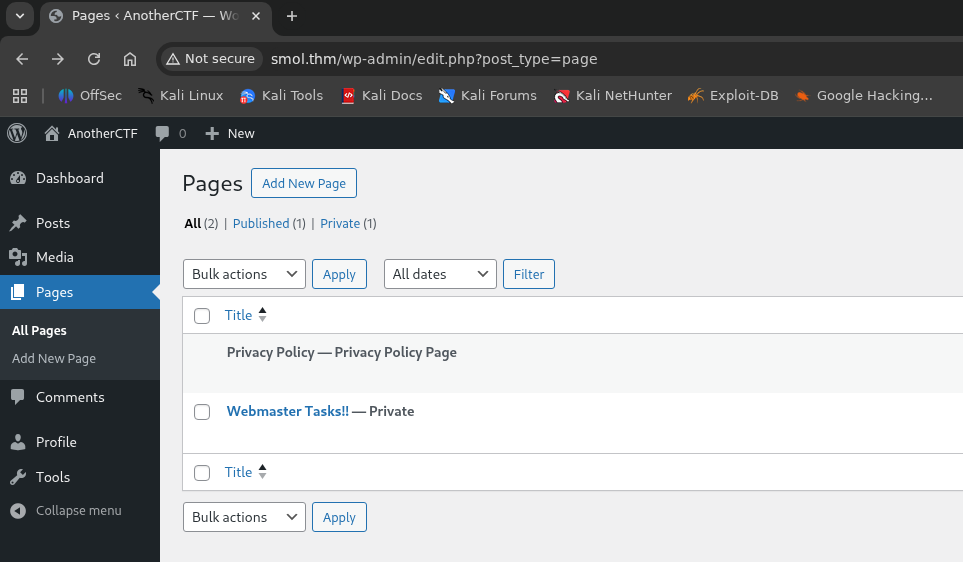Click the bottom Apply button
Viewport: 963px width, 562px height.
(339, 517)
